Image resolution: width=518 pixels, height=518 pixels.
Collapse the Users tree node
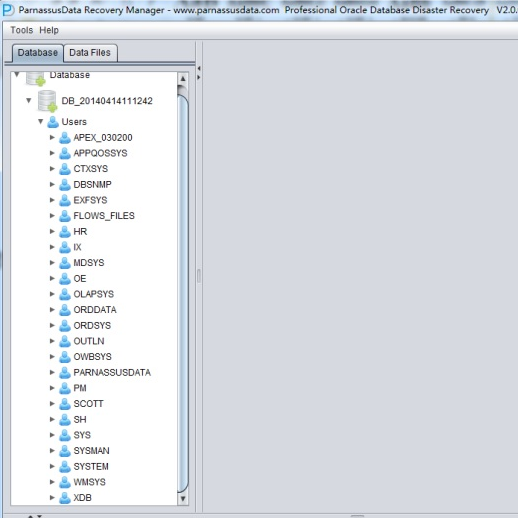coord(40,121)
